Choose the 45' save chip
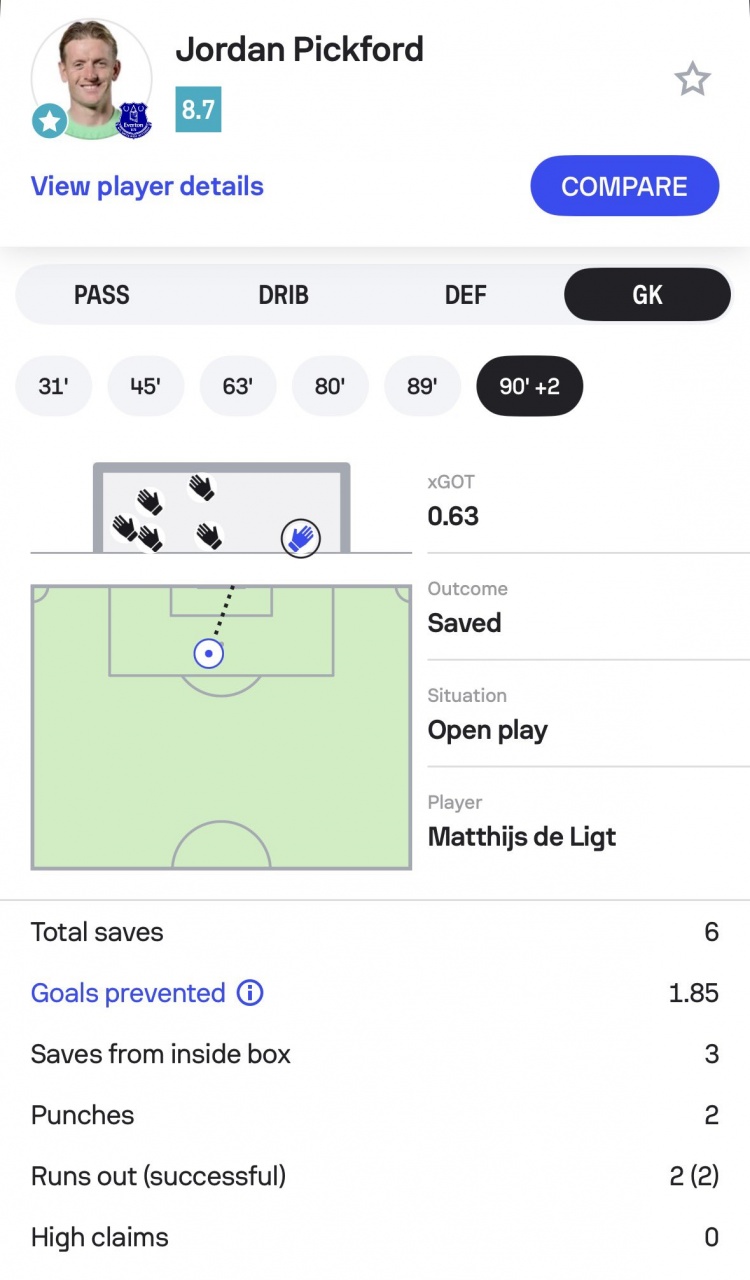 tap(145, 386)
